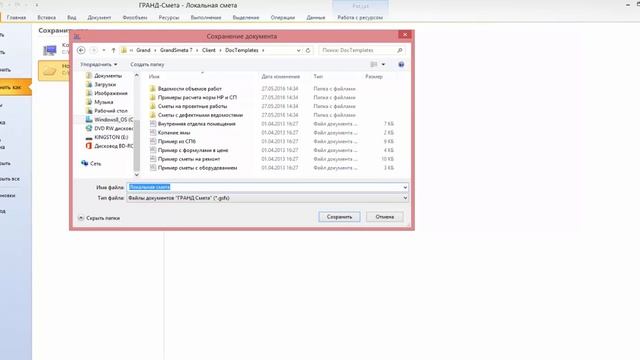This screenshot has height=360, width=640.
Task: Select the file Пример из СПб
Action: 177,141
